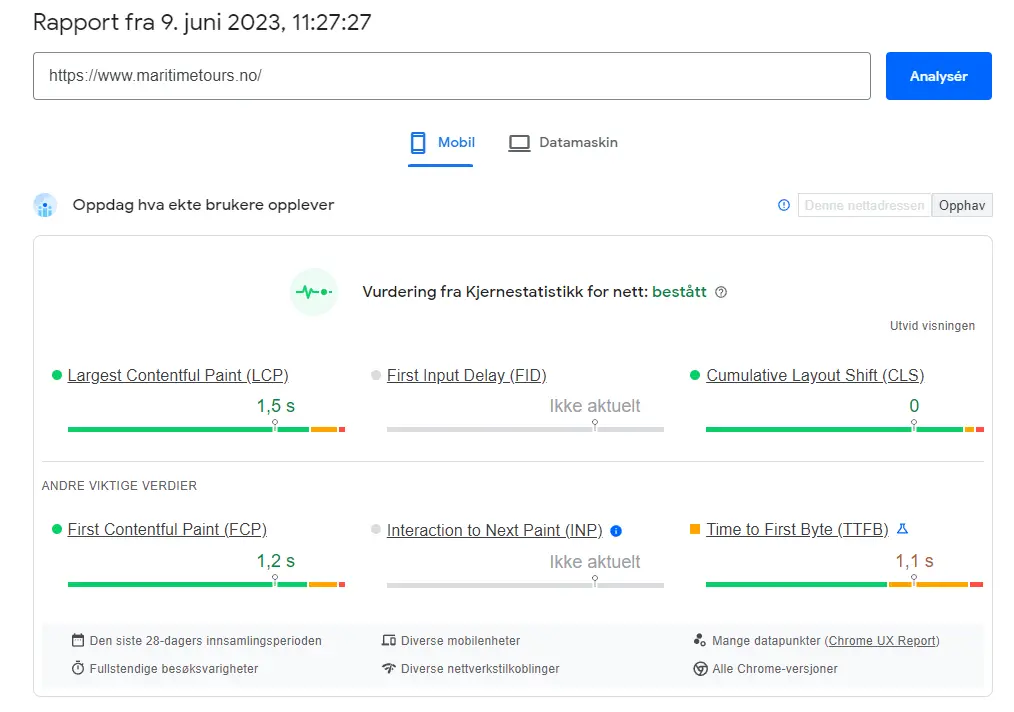Screen dimensions: 1014x712
Task: Switch to the Mobil tab
Action: tap(441, 143)
